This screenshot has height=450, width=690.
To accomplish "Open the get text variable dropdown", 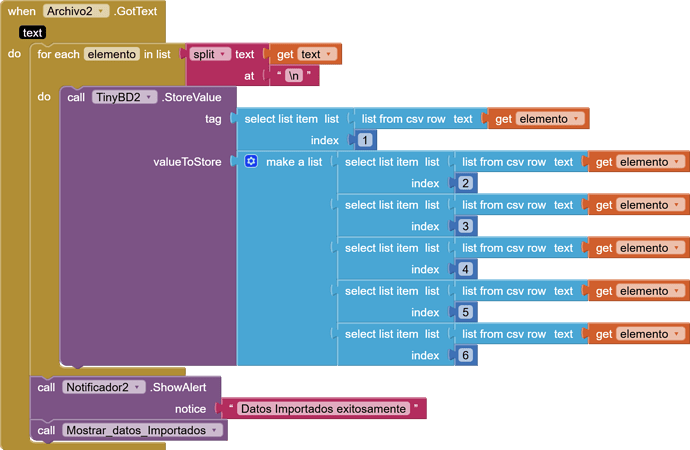I will 330,54.
